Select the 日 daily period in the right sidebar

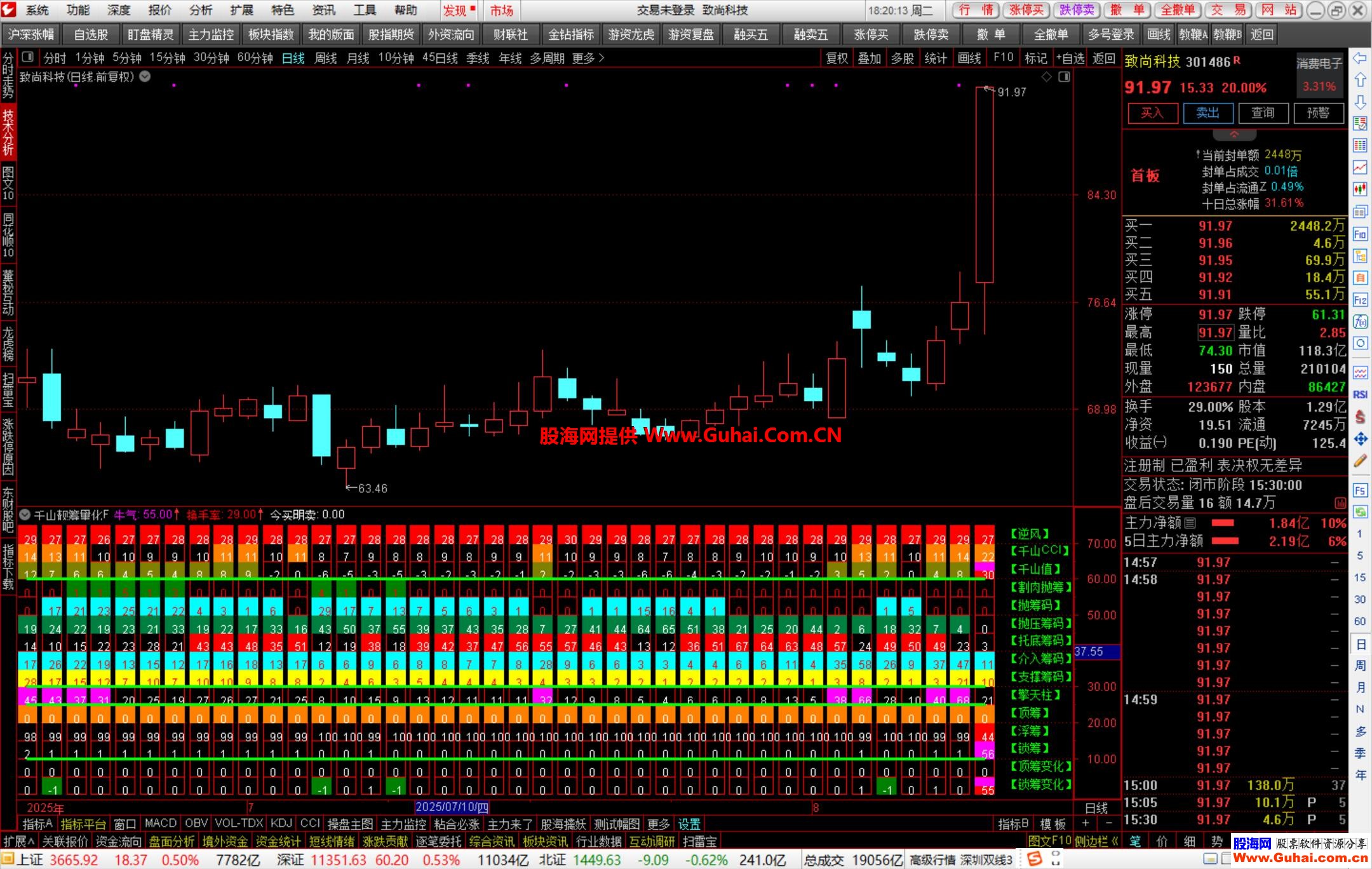(1360, 643)
